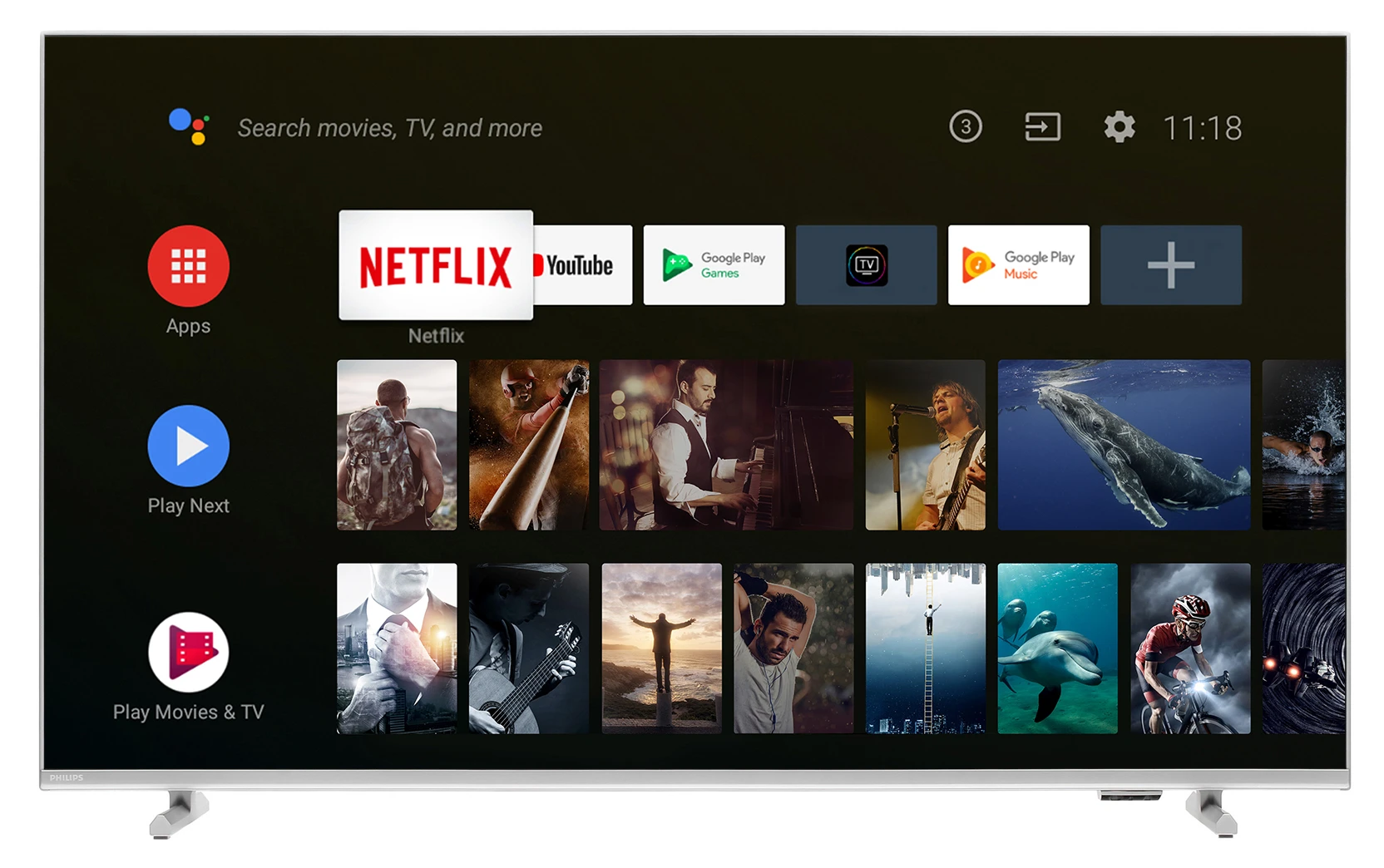Open the TV app tile
Viewport: 1384px width, 868px height.
click(x=866, y=265)
